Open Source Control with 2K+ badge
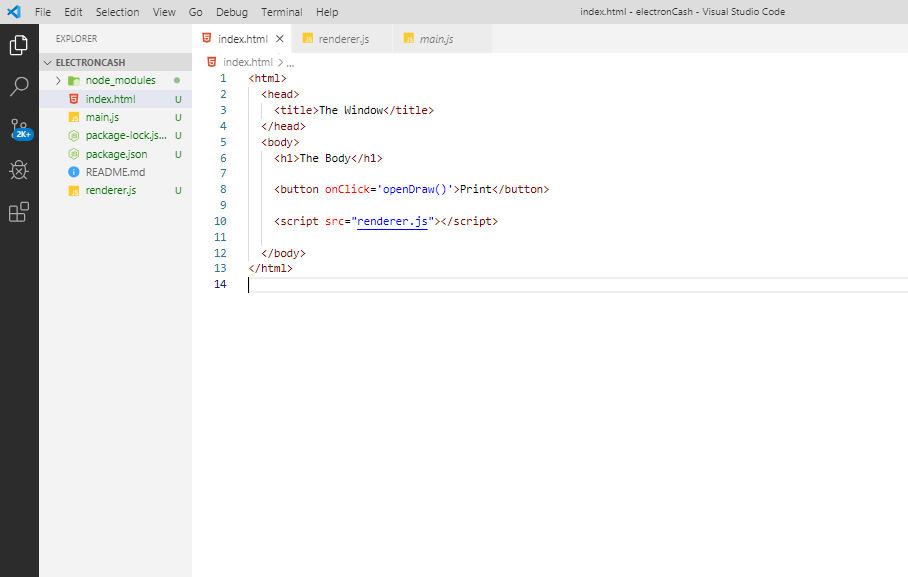The image size is (908, 577). [20, 129]
